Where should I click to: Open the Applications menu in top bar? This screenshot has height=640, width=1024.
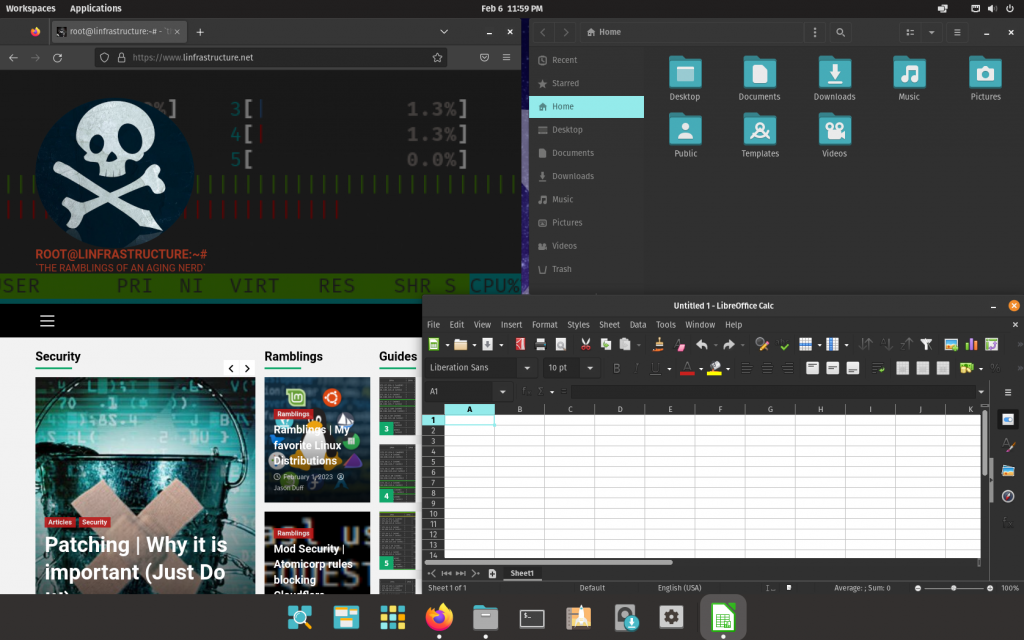tap(95, 8)
